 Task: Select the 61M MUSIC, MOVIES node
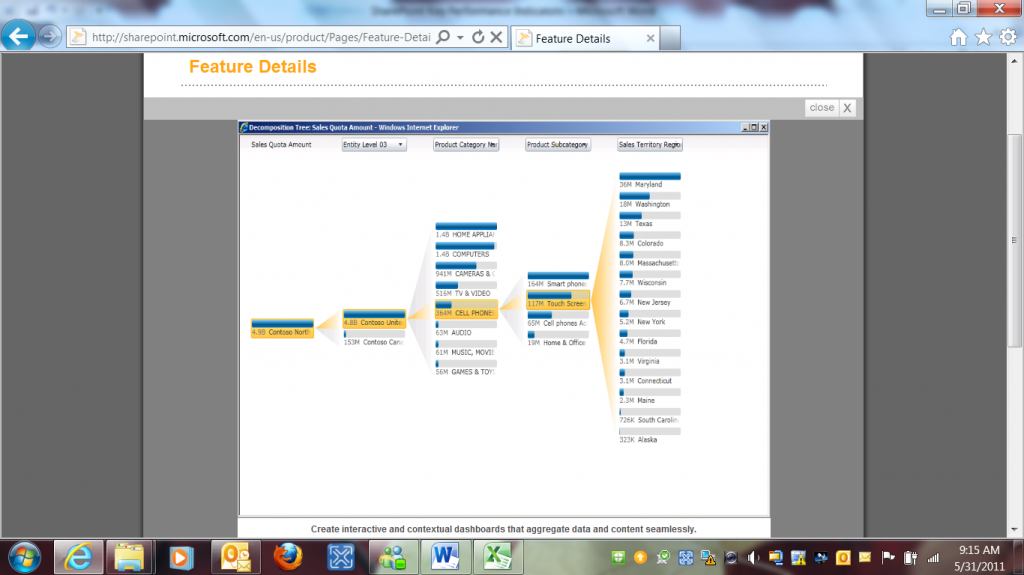pyautogui.click(x=466, y=348)
